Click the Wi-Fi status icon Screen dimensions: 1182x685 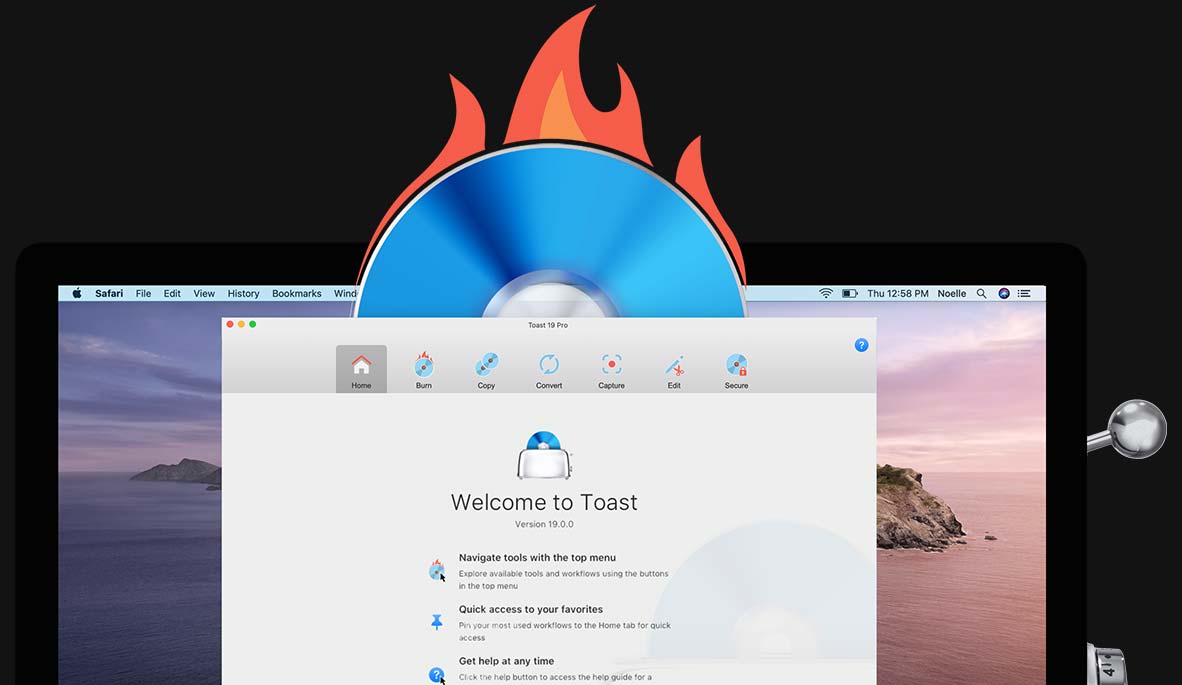[x=826, y=293]
